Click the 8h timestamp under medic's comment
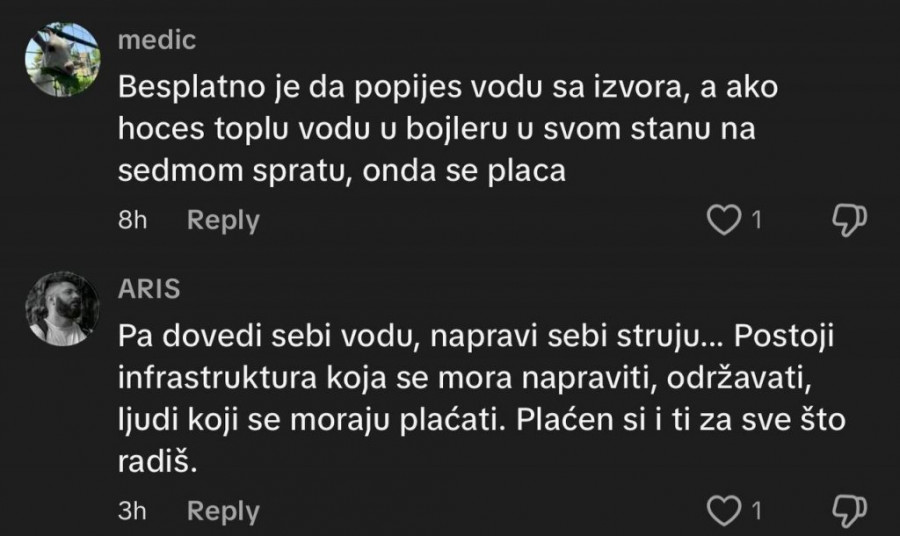 pyautogui.click(x=132, y=220)
